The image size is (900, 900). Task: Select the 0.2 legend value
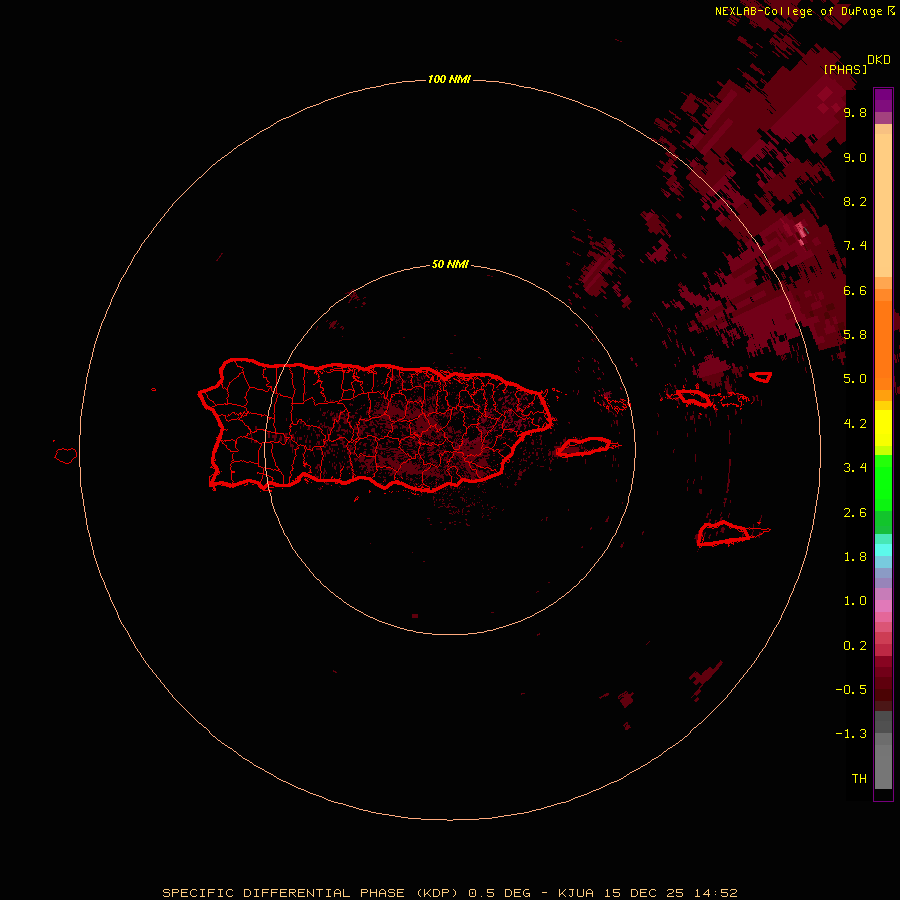pos(855,646)
